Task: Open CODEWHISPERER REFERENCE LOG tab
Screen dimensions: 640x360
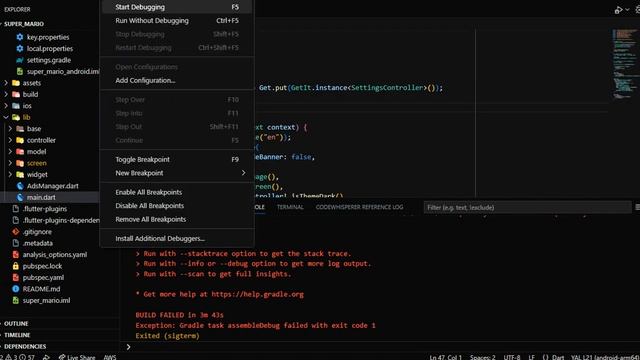Action: [359, 207]
